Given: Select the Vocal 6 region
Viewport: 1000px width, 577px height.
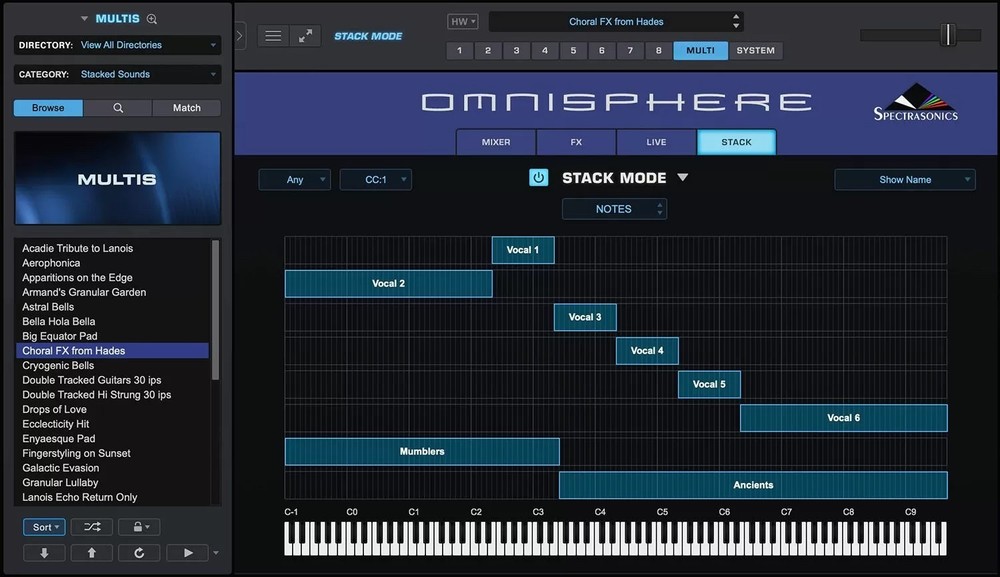Looking at the screenshot, I should 844,418.
